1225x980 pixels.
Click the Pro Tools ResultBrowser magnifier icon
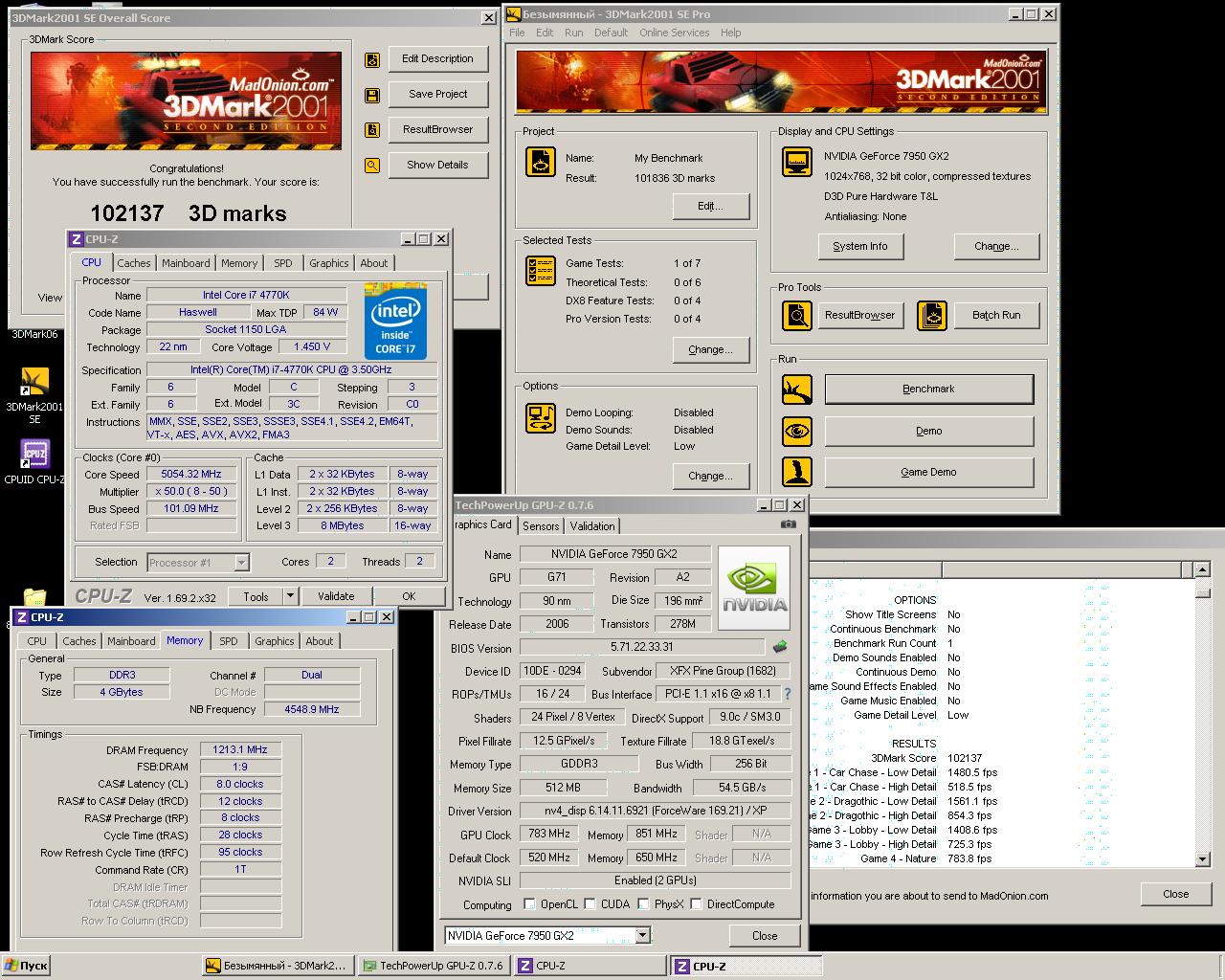(797, 315)
